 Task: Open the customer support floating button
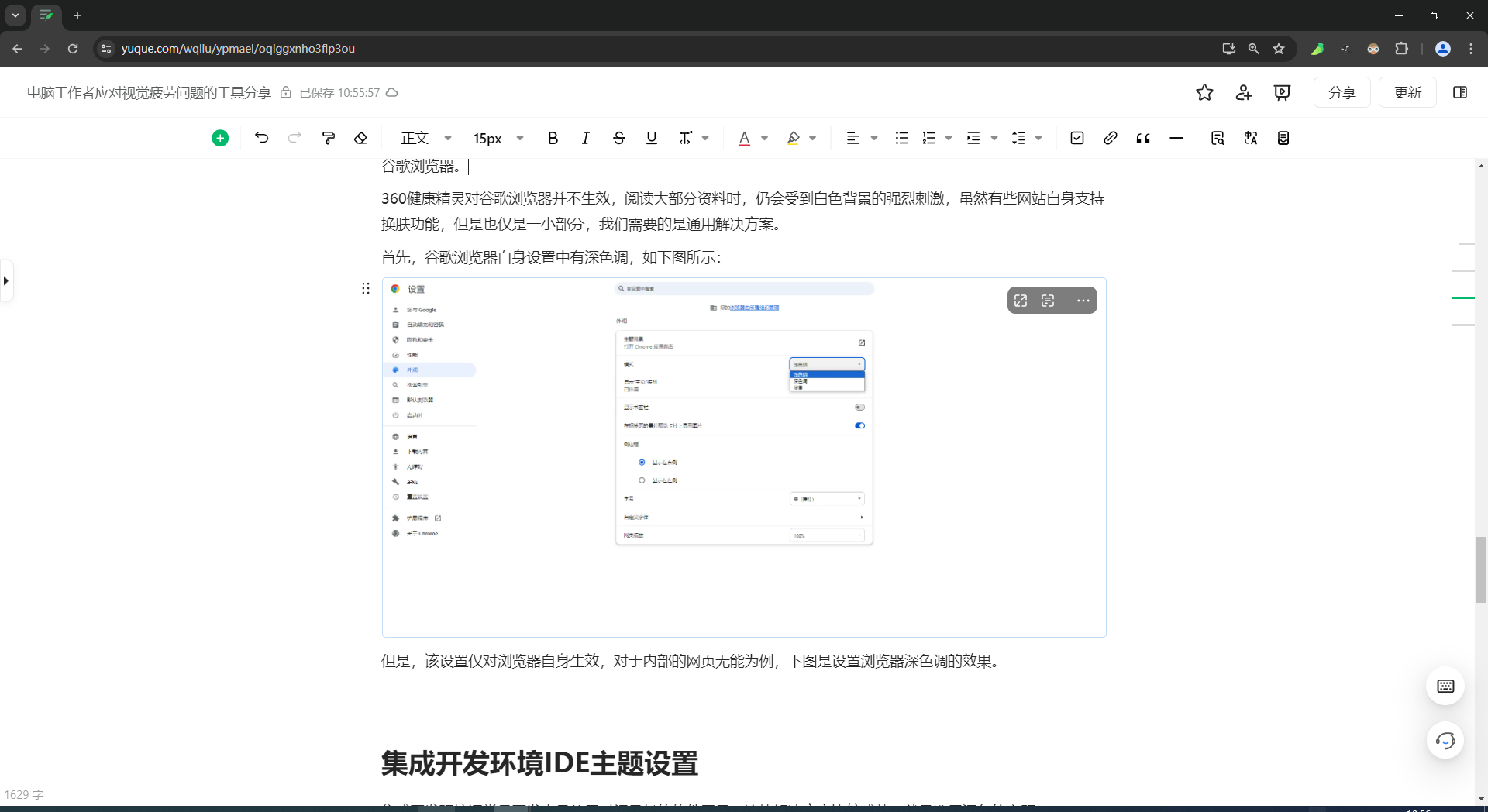pyautogui.click(x=1445, y=741)
